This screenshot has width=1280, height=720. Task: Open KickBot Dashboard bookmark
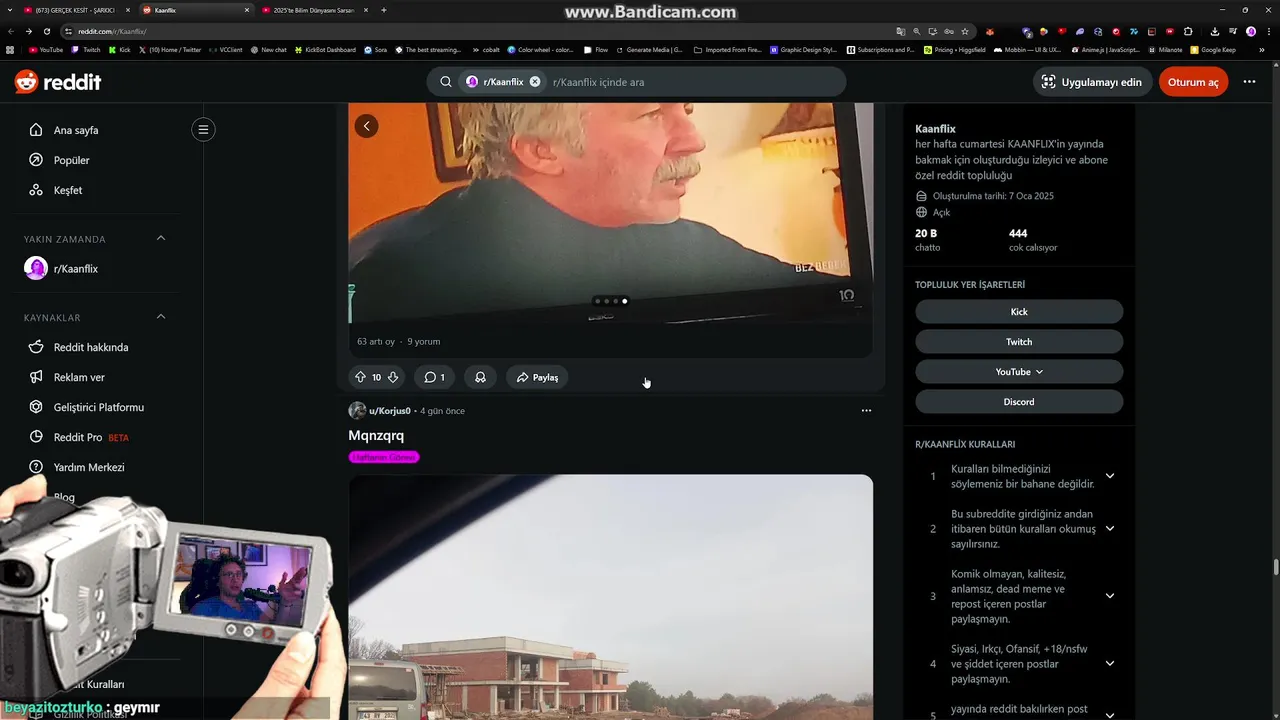point(325,49)
